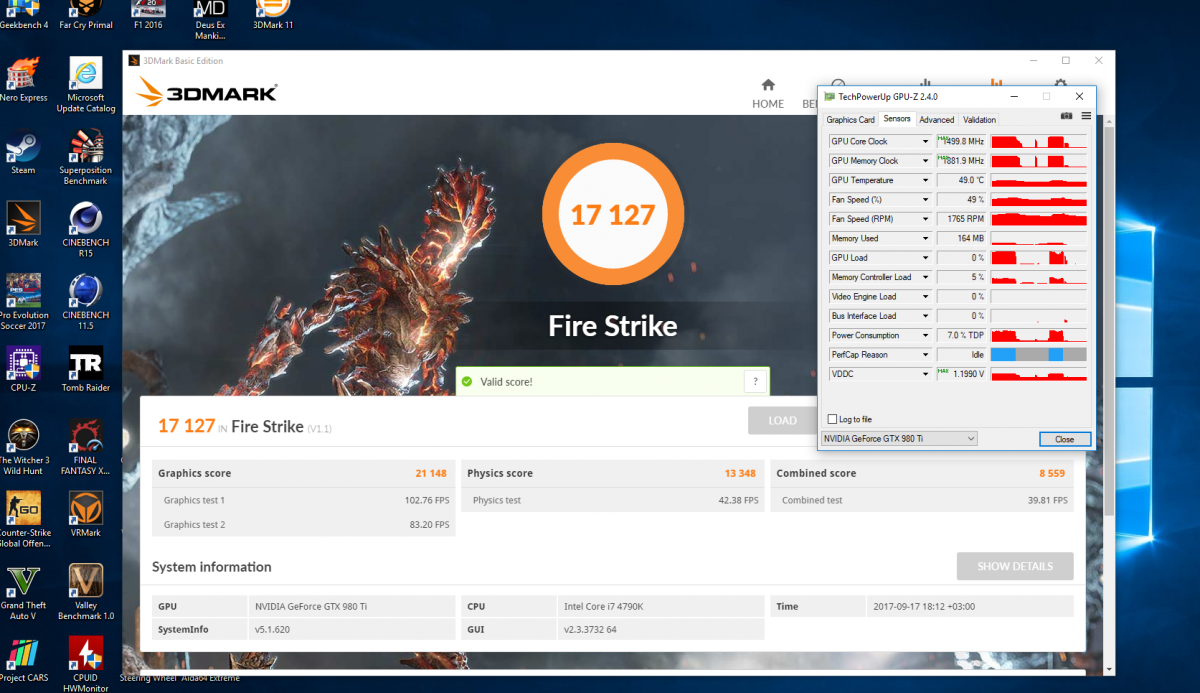1200x693 pixels.
Task: Select the Sensors tab in GPU-Z
Action: pos(897,119)
